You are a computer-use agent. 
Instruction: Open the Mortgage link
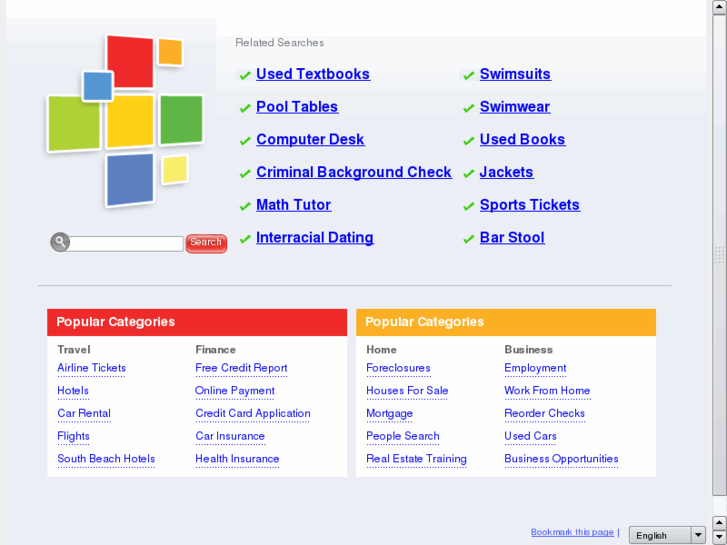tap(389, 414)
